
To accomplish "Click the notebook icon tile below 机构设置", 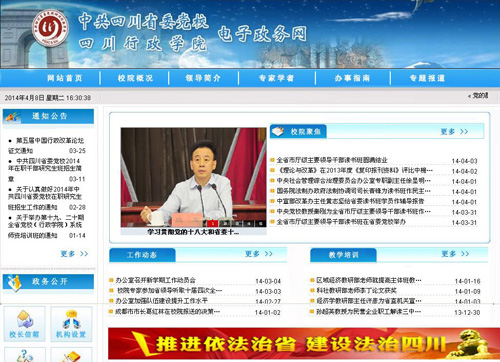I will (71, 355).
